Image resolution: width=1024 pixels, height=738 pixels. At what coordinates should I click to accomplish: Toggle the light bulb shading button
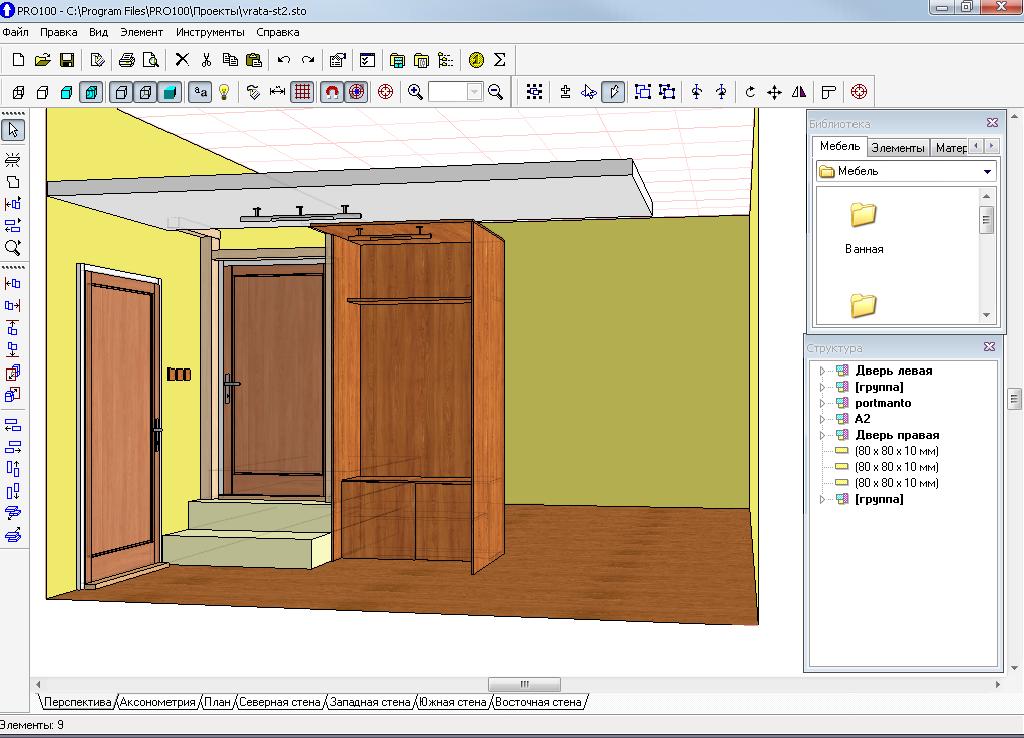(225, 92)
